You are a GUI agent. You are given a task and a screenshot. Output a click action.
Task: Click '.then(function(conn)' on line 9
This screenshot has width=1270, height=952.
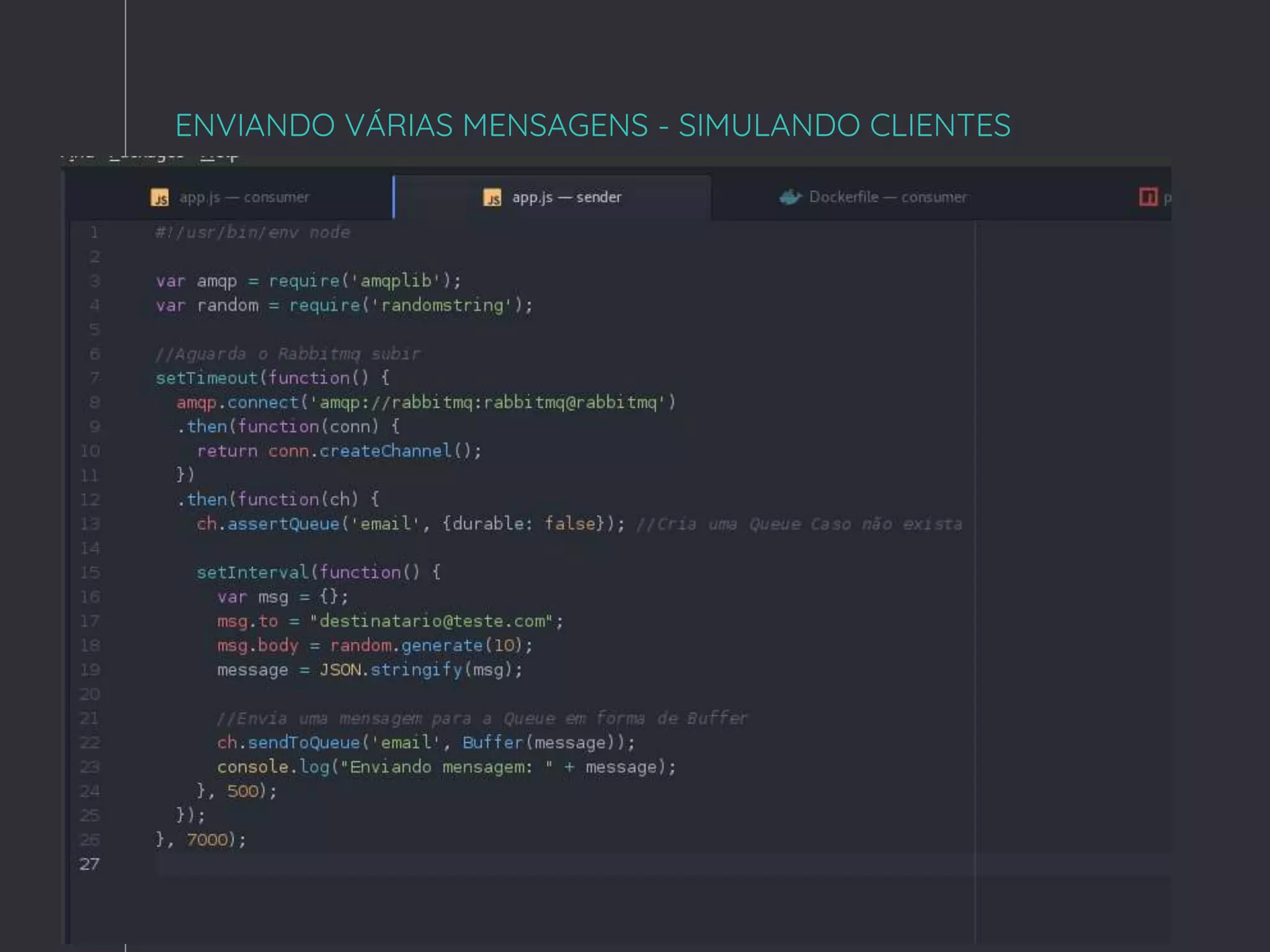click(x=278, y=426)
